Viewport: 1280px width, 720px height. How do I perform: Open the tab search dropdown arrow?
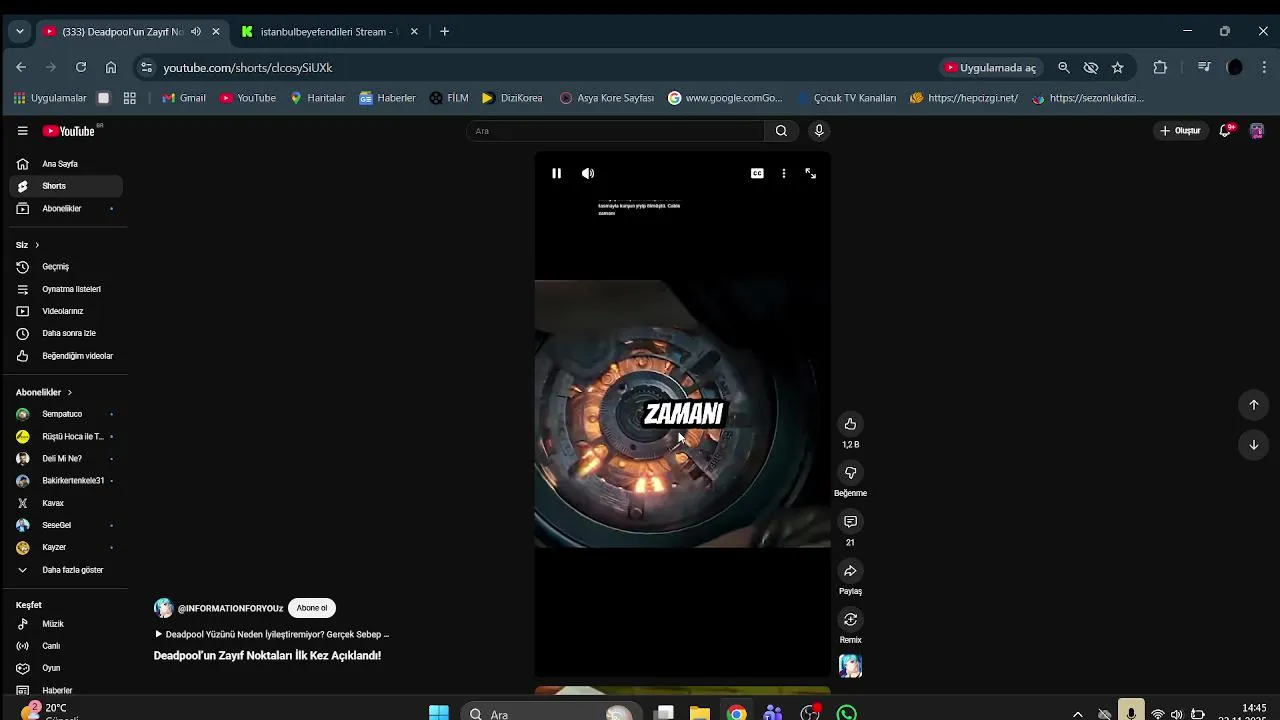coord(19,32)
